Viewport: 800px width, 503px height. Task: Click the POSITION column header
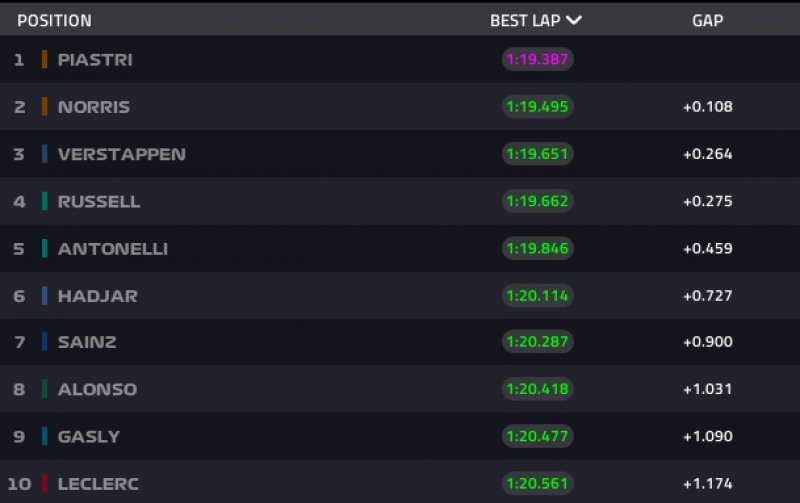click(x=54, y=20)
